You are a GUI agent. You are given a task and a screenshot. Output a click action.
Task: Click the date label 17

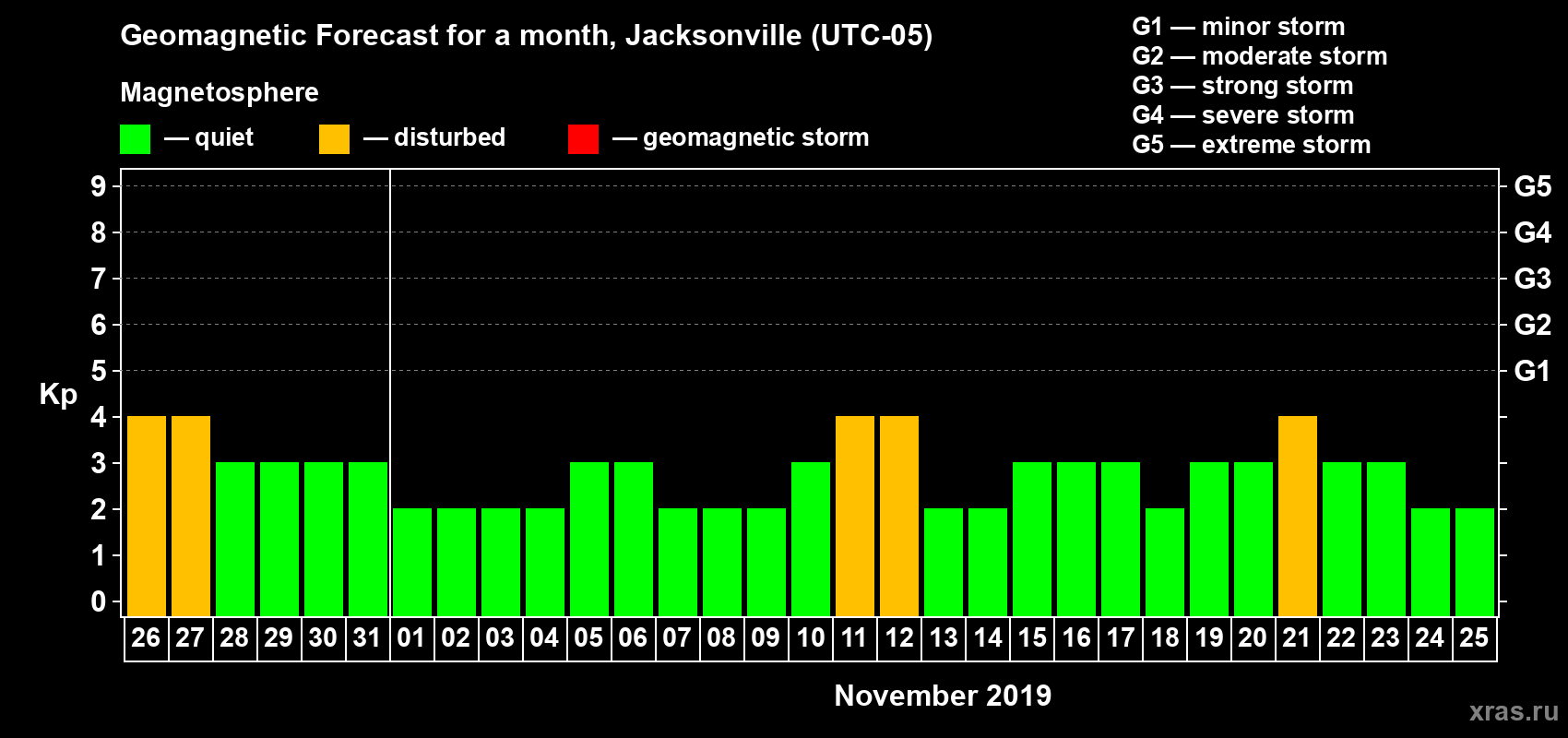[1121, 637]
